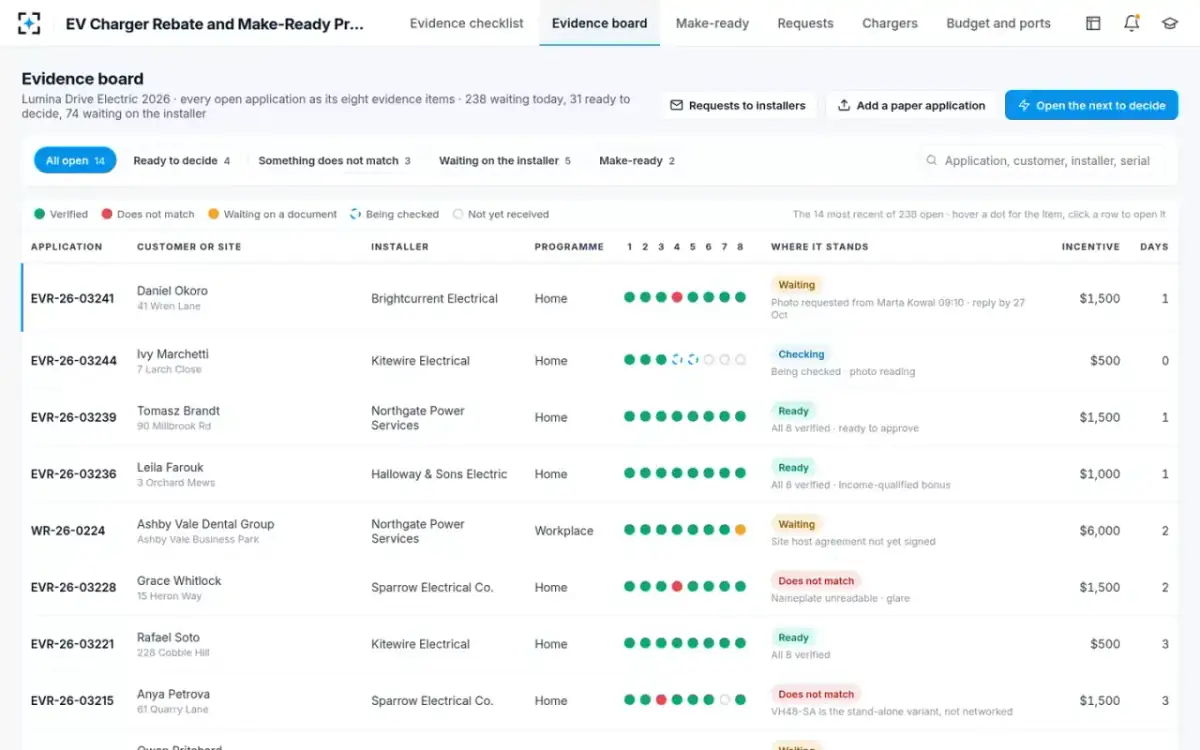This screenshot has height=750, width=1200.
Task: Click the app logo icon
Action: (x=30, y=23)
